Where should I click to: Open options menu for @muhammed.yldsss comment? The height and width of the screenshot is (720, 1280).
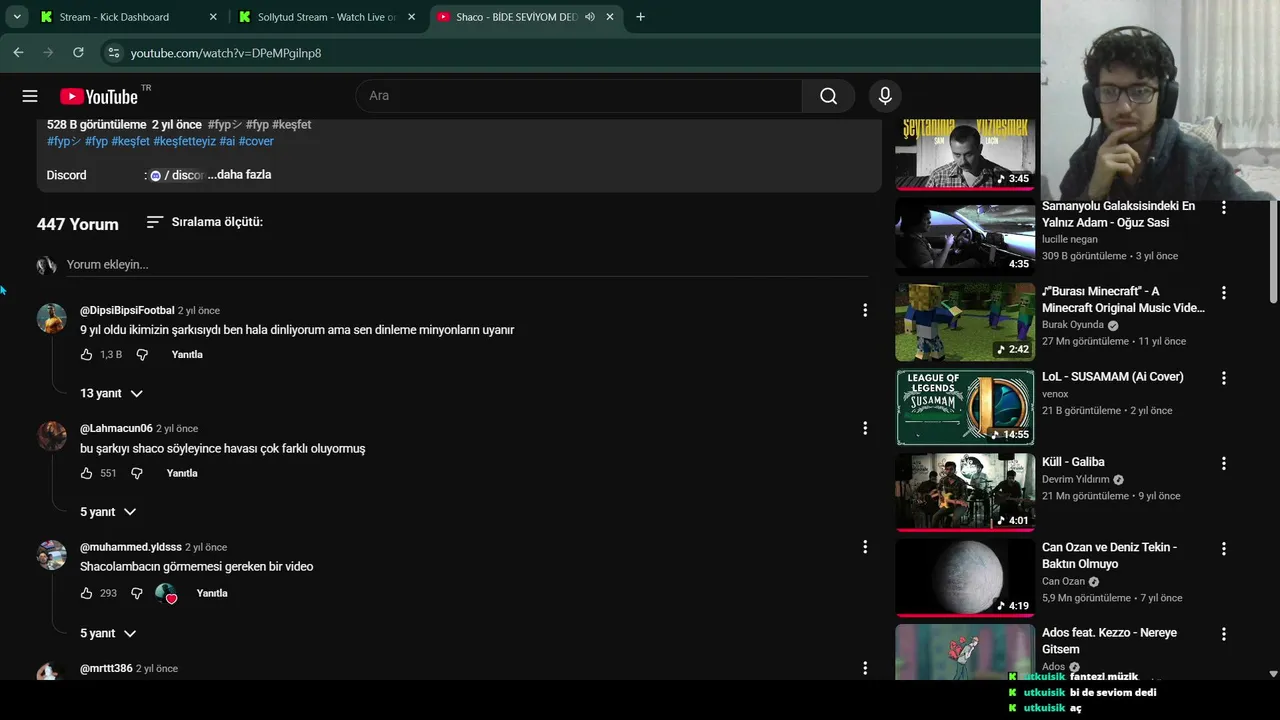point(865,547)
